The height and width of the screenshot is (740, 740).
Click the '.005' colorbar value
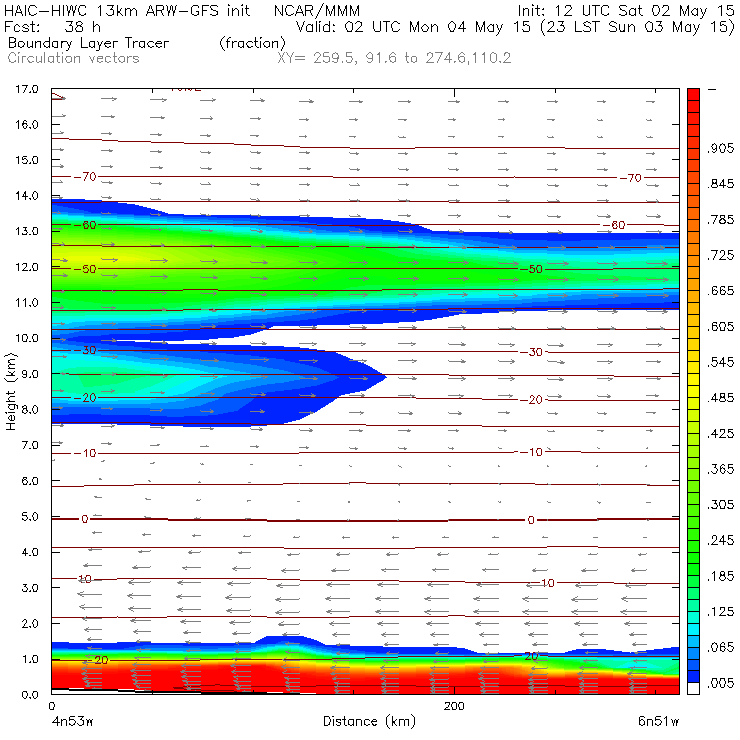721,683
